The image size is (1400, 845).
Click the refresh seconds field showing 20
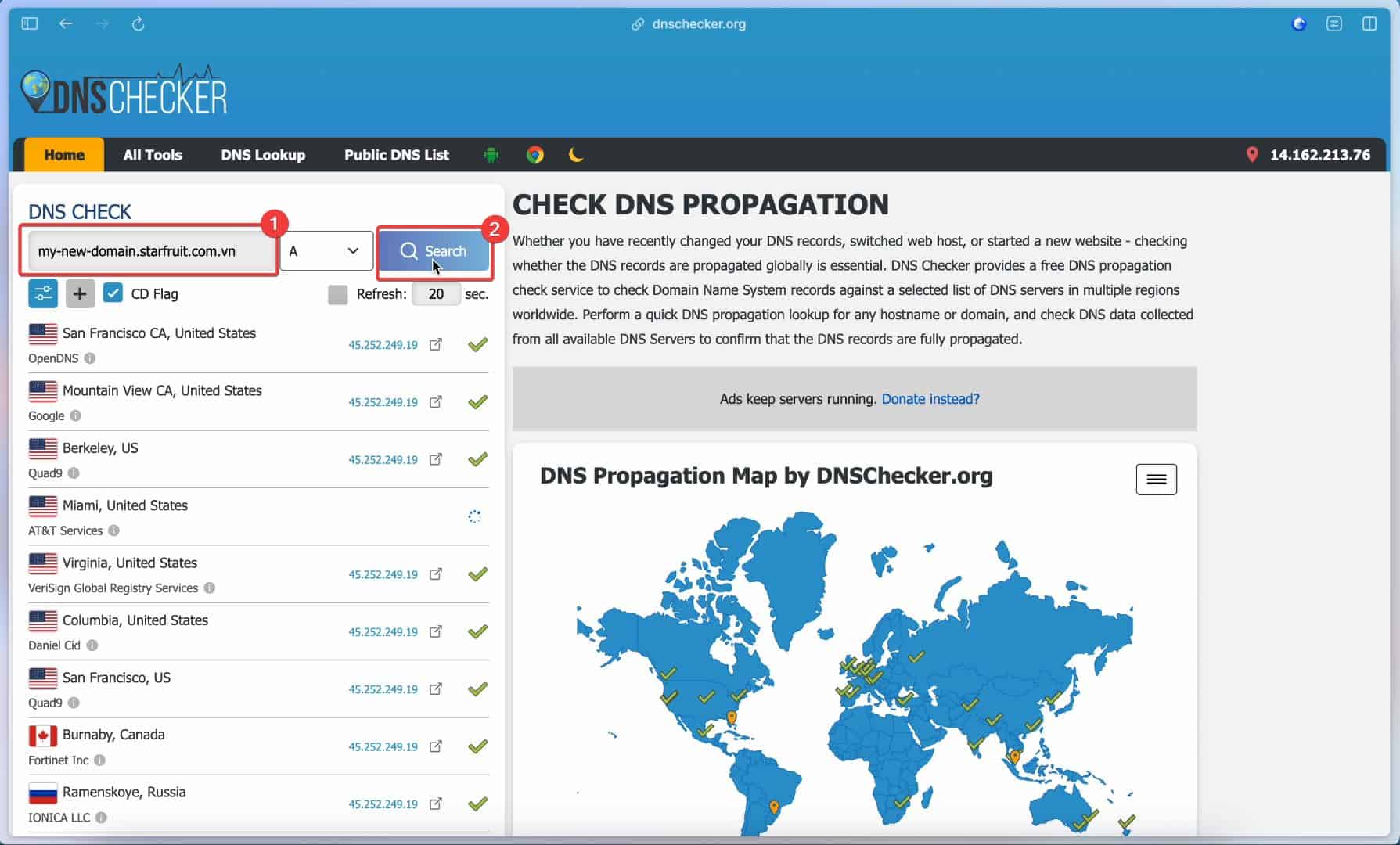point(436,294)
